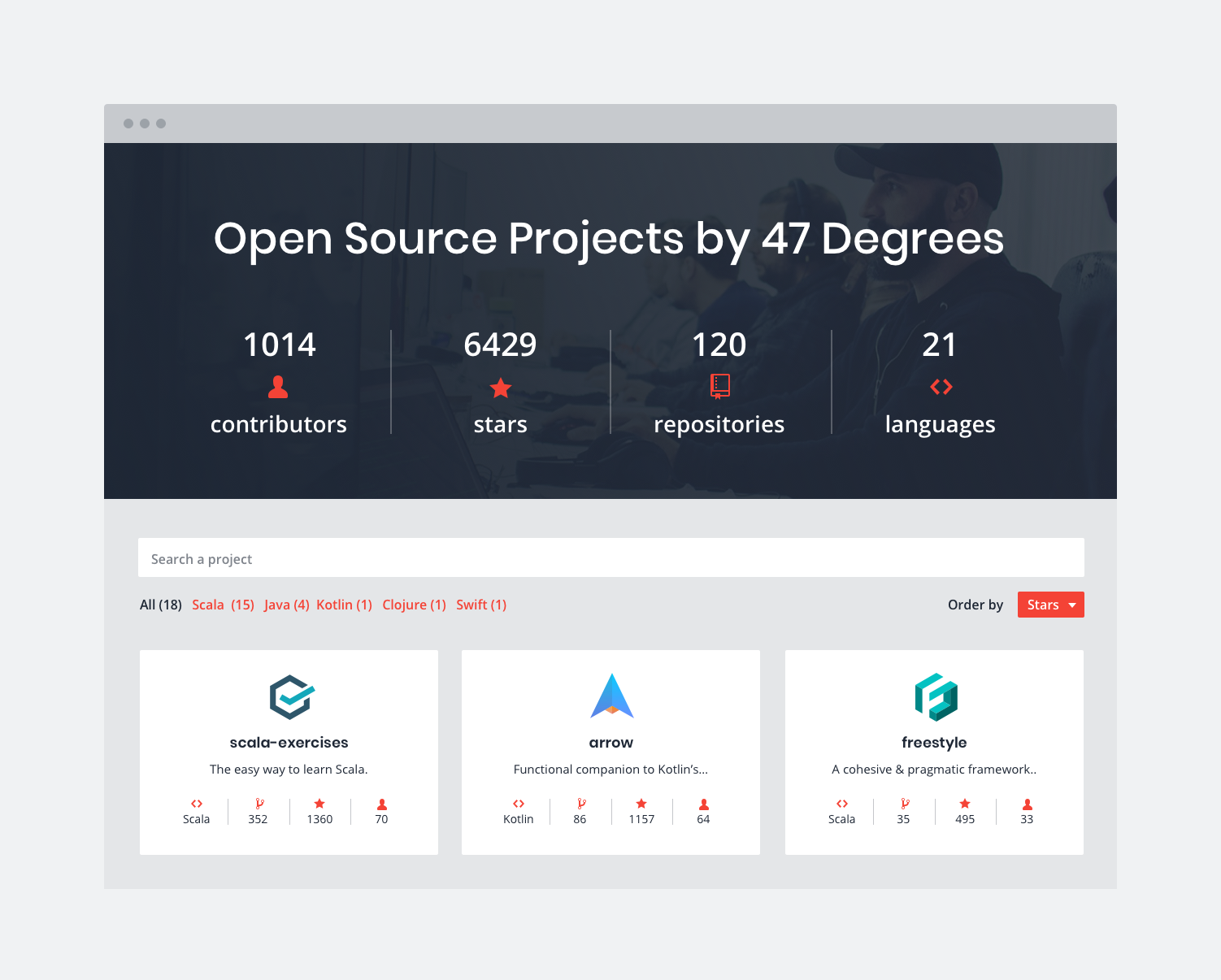Click the page heading Open Source Projects

pyautogui.click(x=609, y=239)
